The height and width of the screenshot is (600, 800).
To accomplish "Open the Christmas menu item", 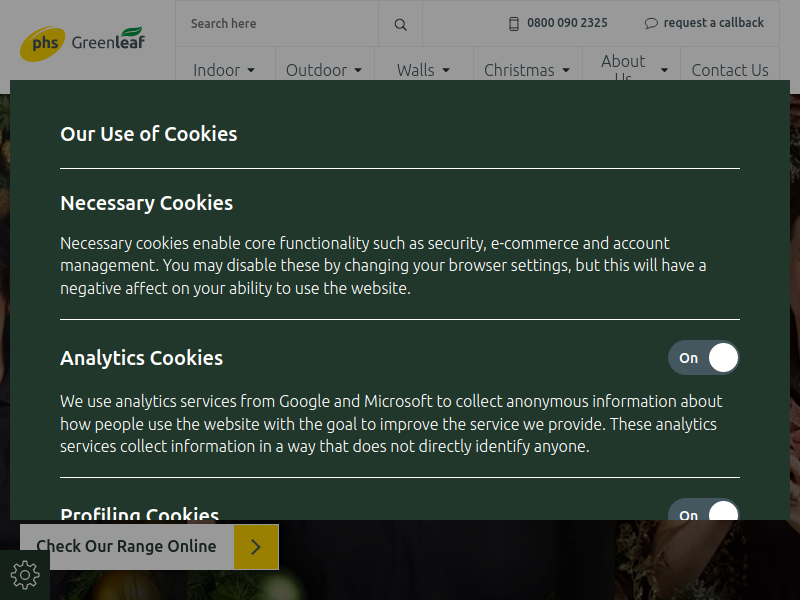I will pos(519,70).
